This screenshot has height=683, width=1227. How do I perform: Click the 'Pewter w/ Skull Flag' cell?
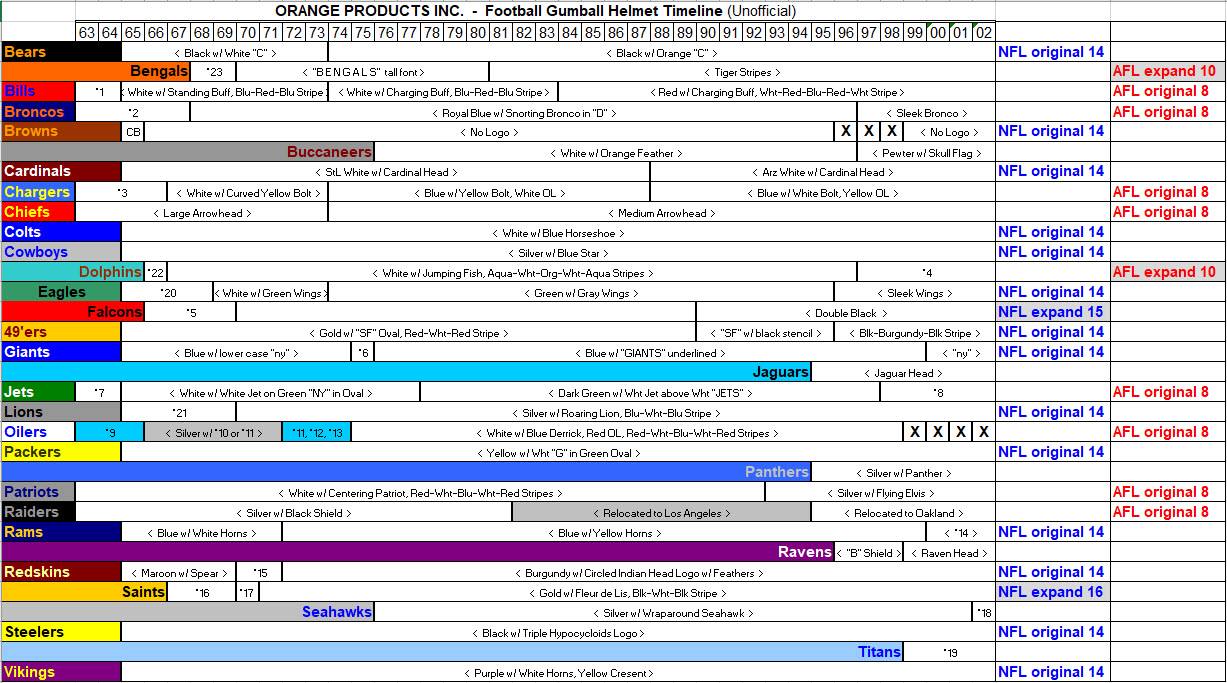(x=925, y=153)
